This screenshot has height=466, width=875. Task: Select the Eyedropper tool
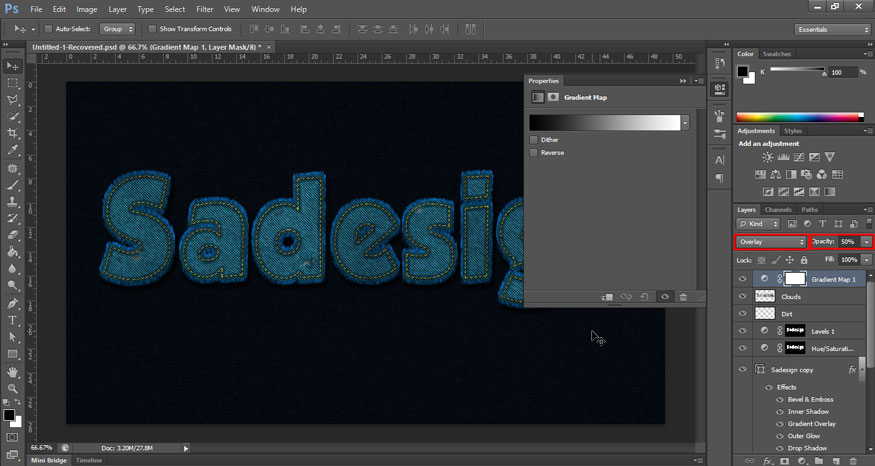point(12,150)
